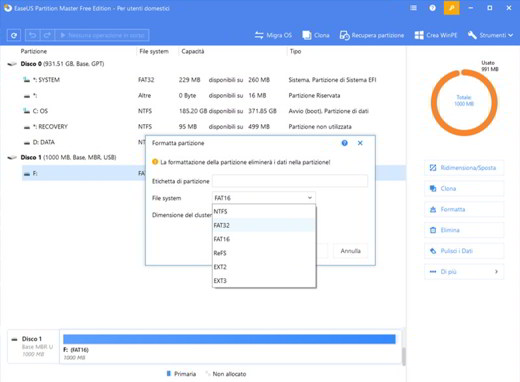This screenshot has height=382, width=520.
Task: Open the help question mark icon in title bar
Action: click(432, 8)
